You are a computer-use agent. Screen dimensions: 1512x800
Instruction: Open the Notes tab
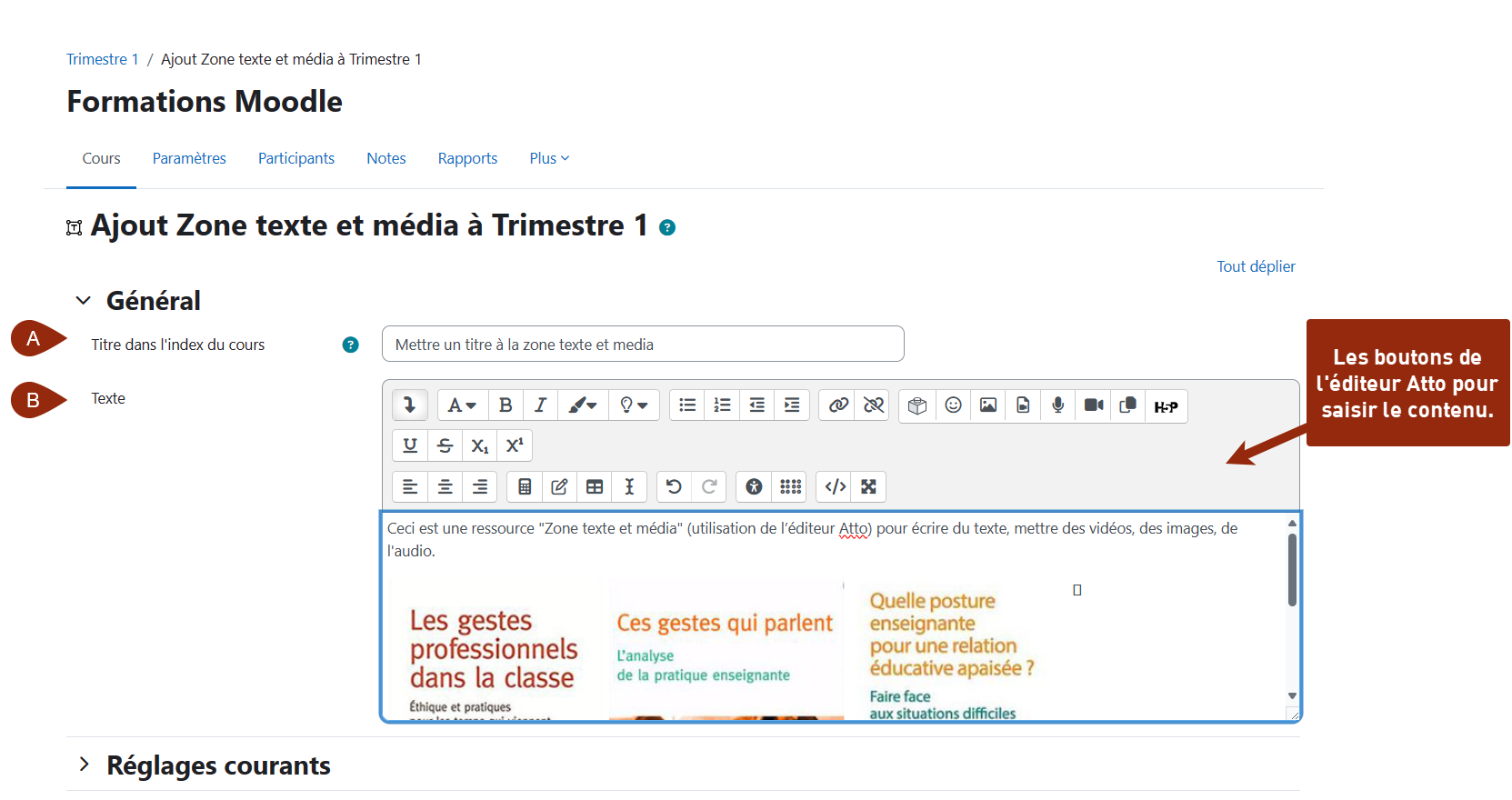[386, 158]
